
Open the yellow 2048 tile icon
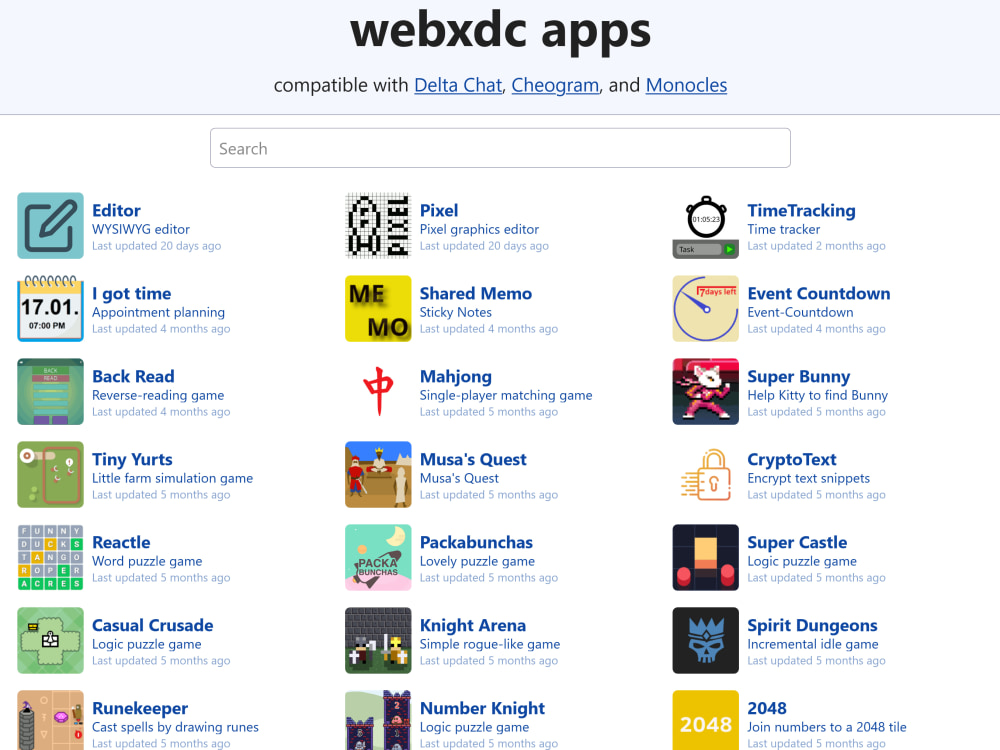pyautogui.click(x=705, y=720)
